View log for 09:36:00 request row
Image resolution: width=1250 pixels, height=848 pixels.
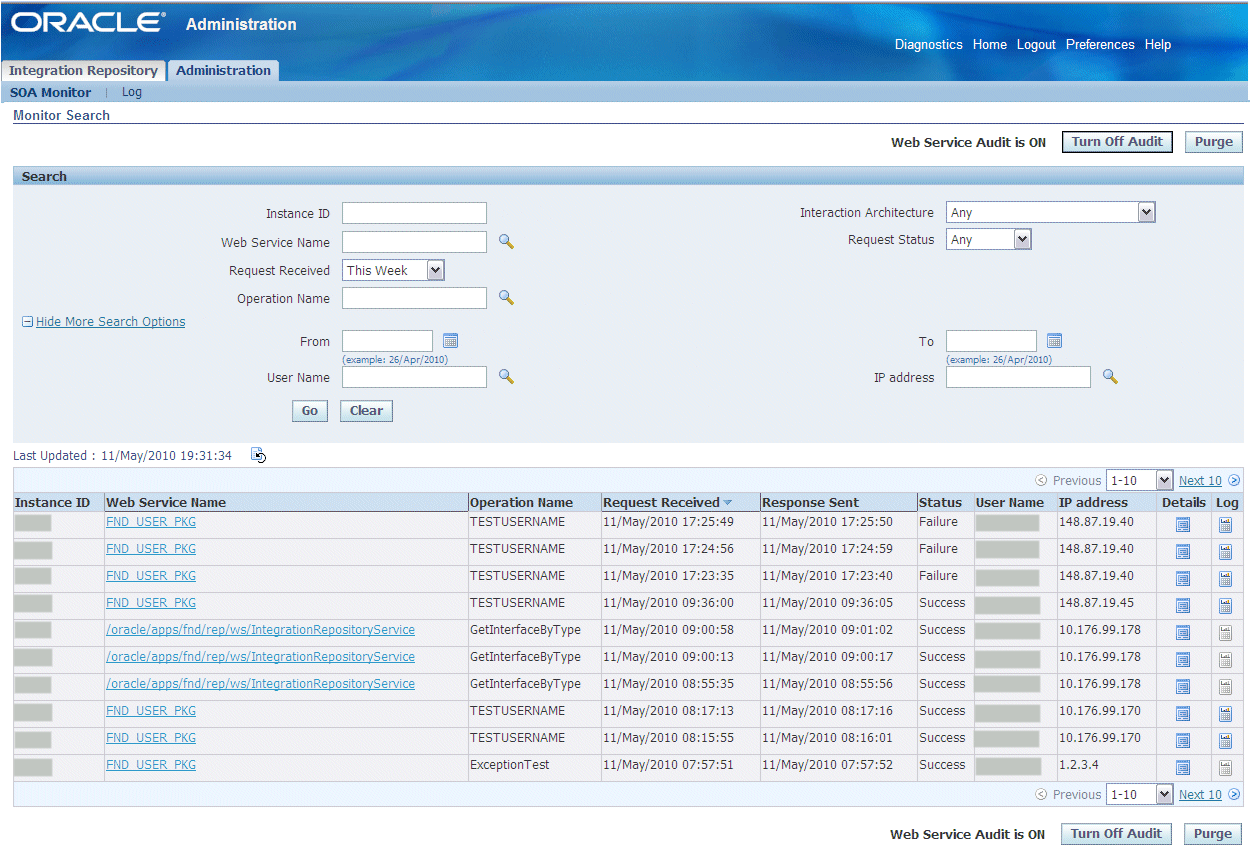tap(1225, 606)
